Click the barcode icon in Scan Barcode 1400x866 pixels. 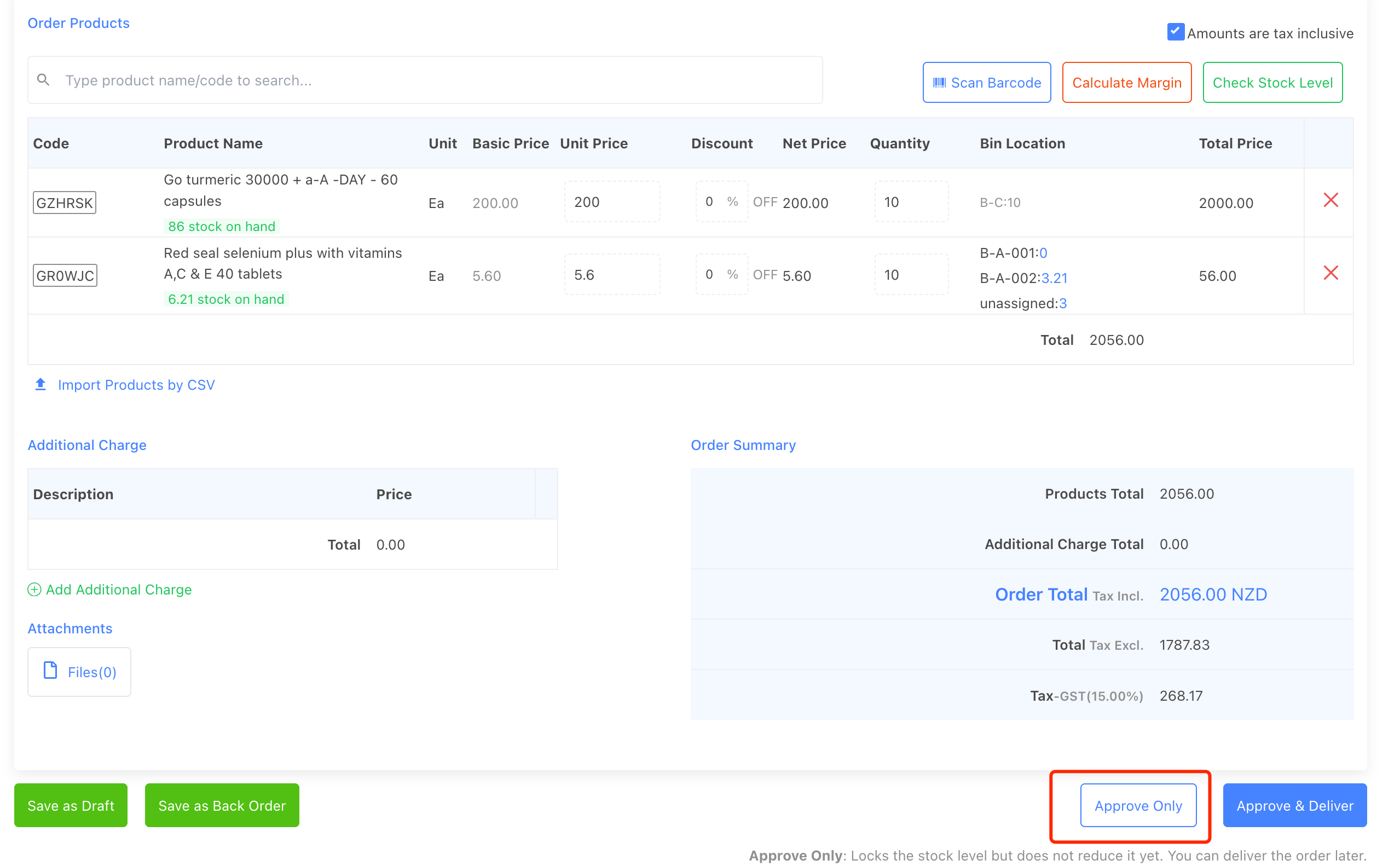(x=939, y=83)
